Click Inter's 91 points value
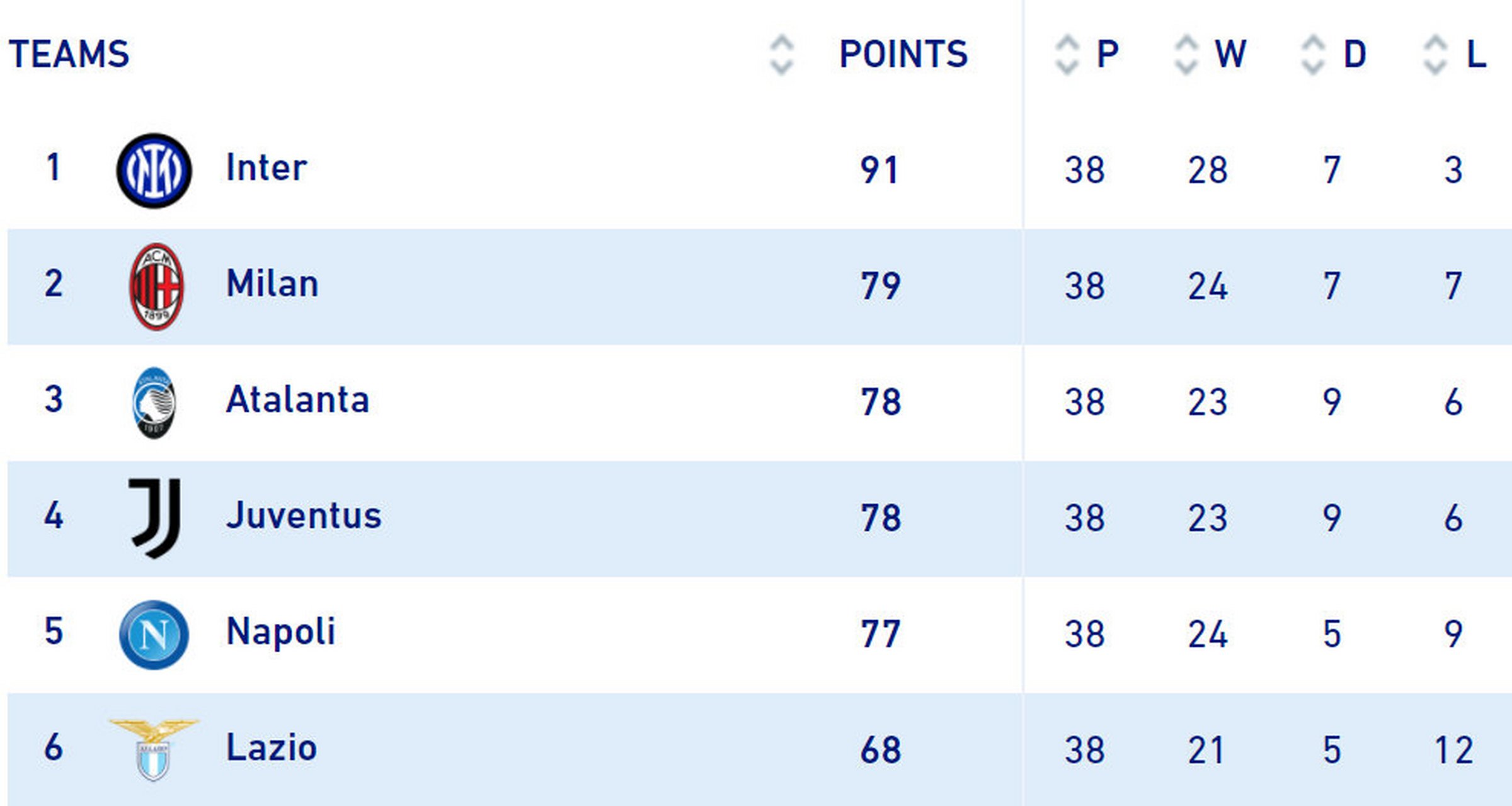This screenshot has height=806, width=1512. click(879, 170)
